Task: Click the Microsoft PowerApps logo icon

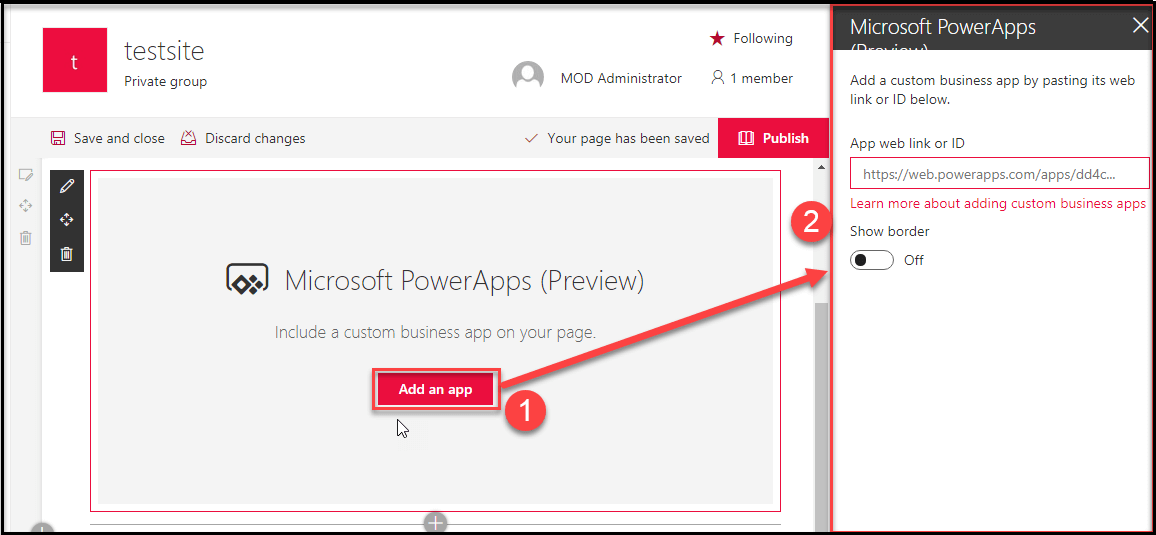Action: point(247,280)
